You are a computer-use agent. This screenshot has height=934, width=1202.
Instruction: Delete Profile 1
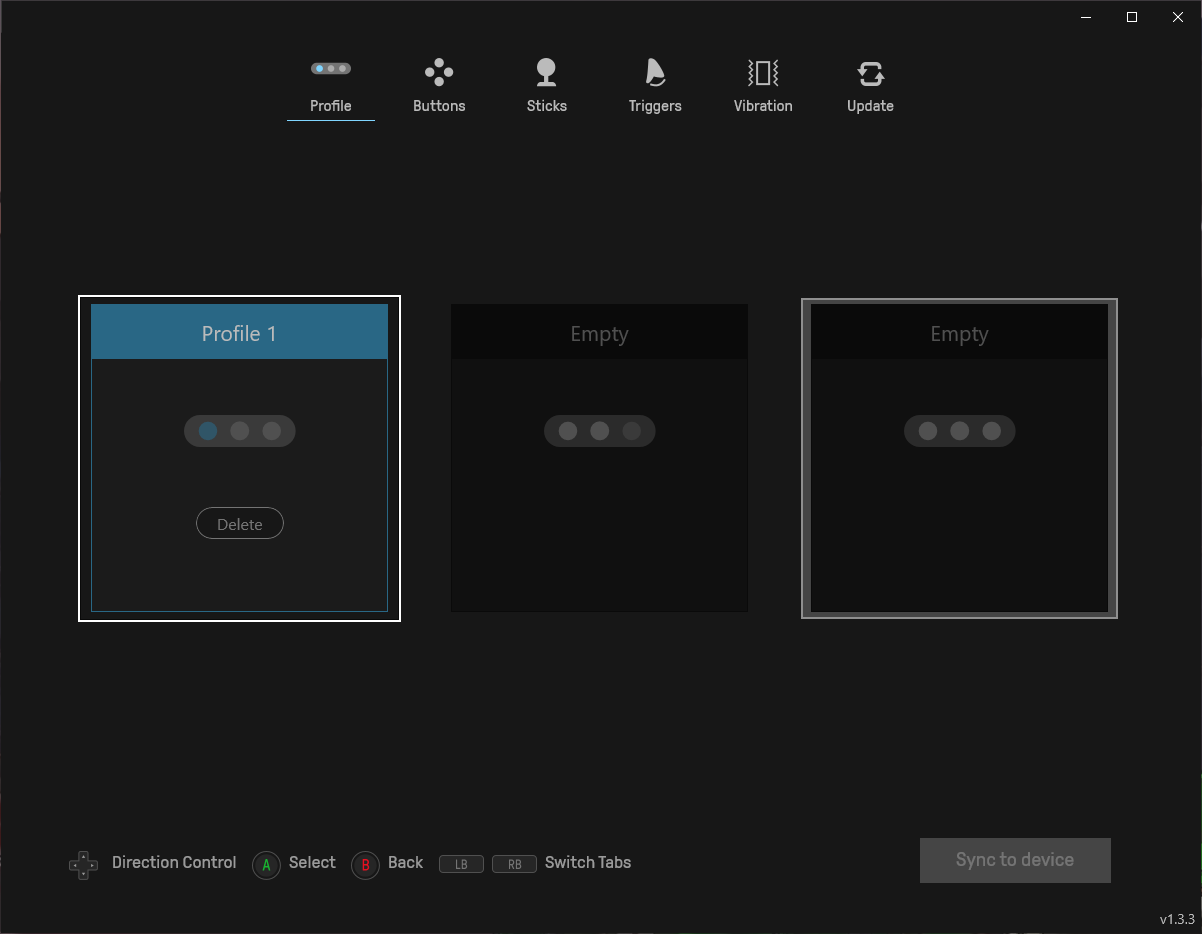pos(240,524)
